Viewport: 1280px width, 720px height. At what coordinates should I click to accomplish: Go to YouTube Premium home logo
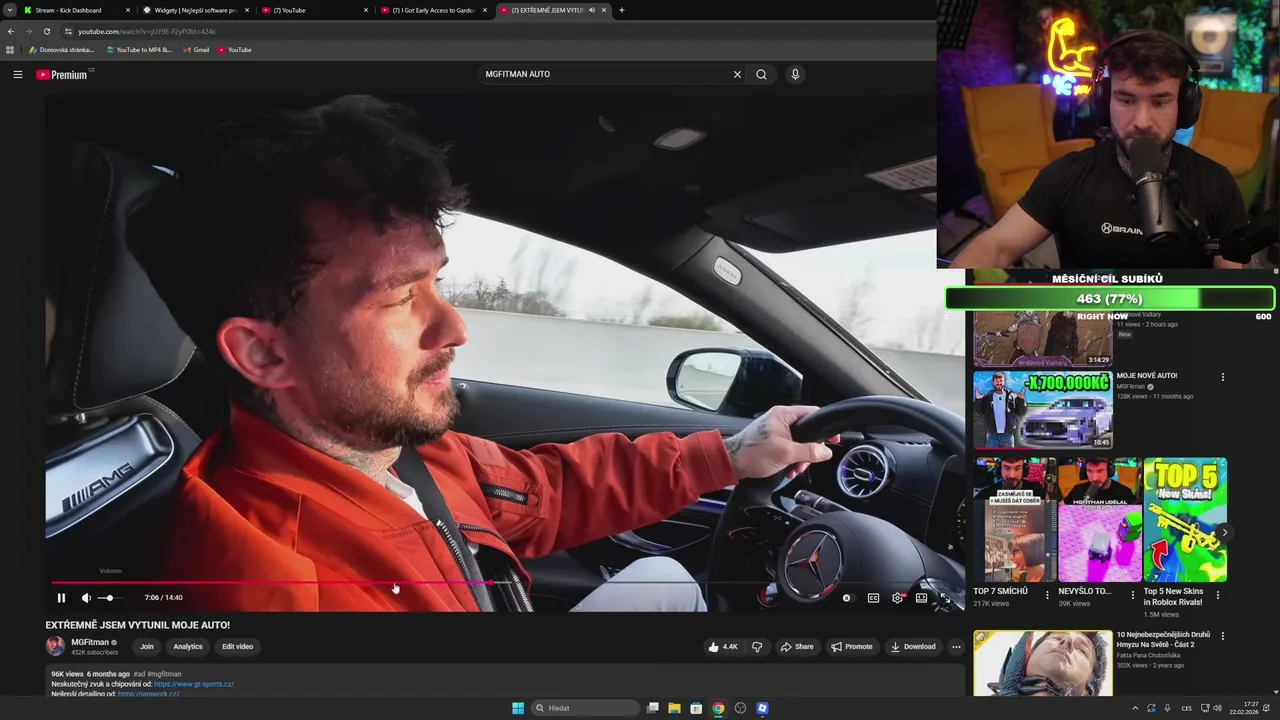click(x=62, y=74)
